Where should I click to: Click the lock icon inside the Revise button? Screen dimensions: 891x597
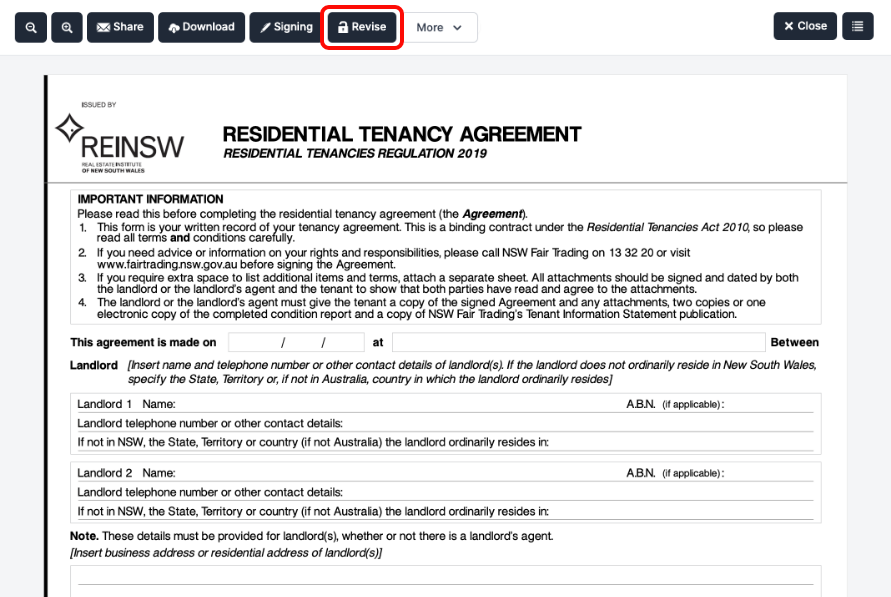click(x=342, y=27)
